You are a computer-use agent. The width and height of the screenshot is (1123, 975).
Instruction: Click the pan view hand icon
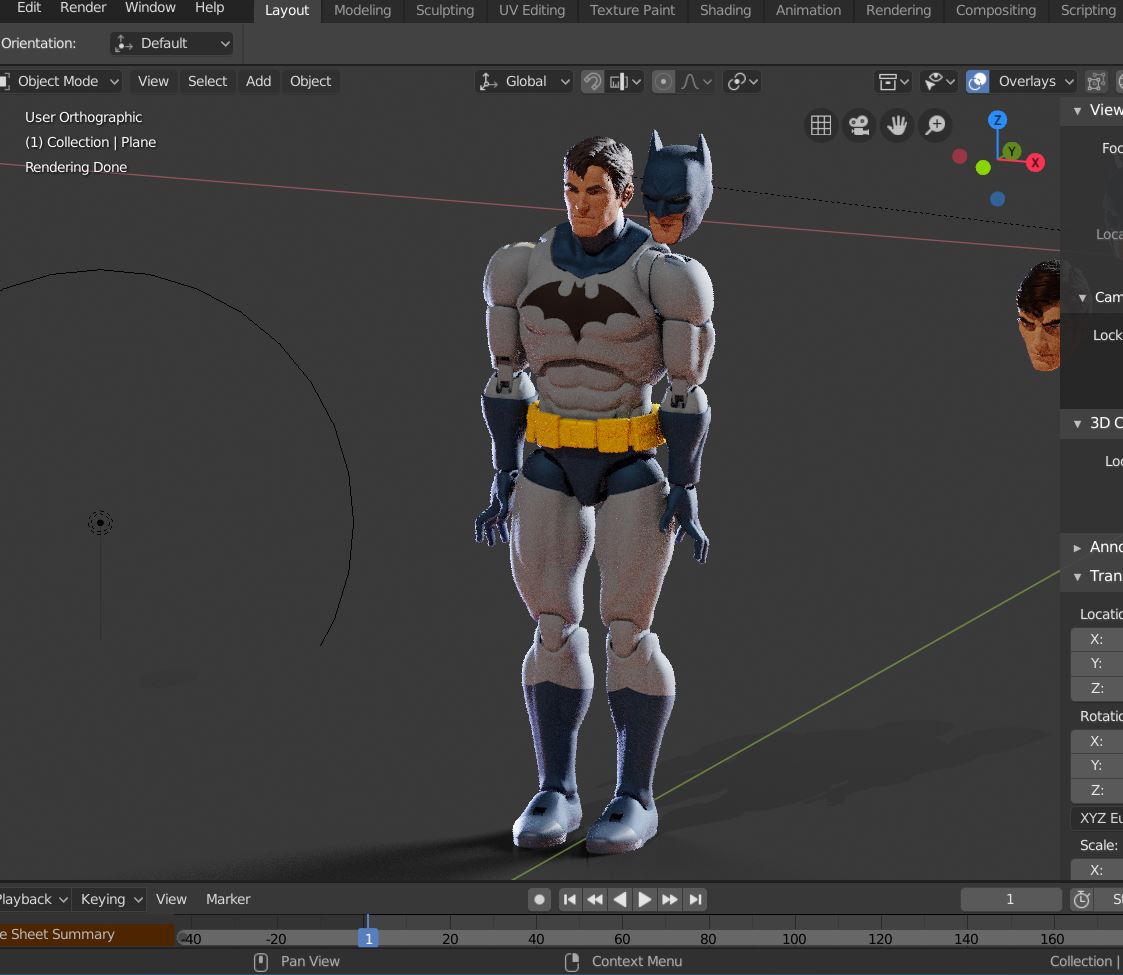pos(897,125)
